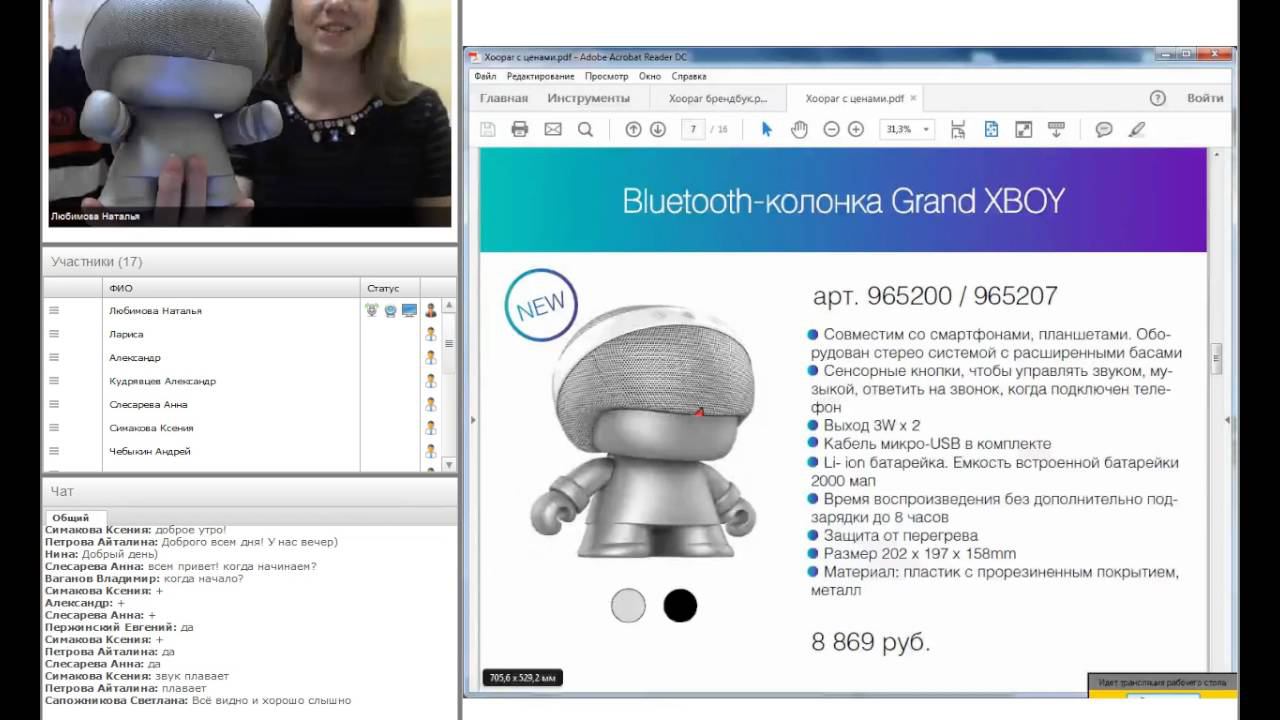Viewport: 1280px width, 720px height.
Task: Click the microphone status icon for Любимова Наталья
Action: (372, 311)
